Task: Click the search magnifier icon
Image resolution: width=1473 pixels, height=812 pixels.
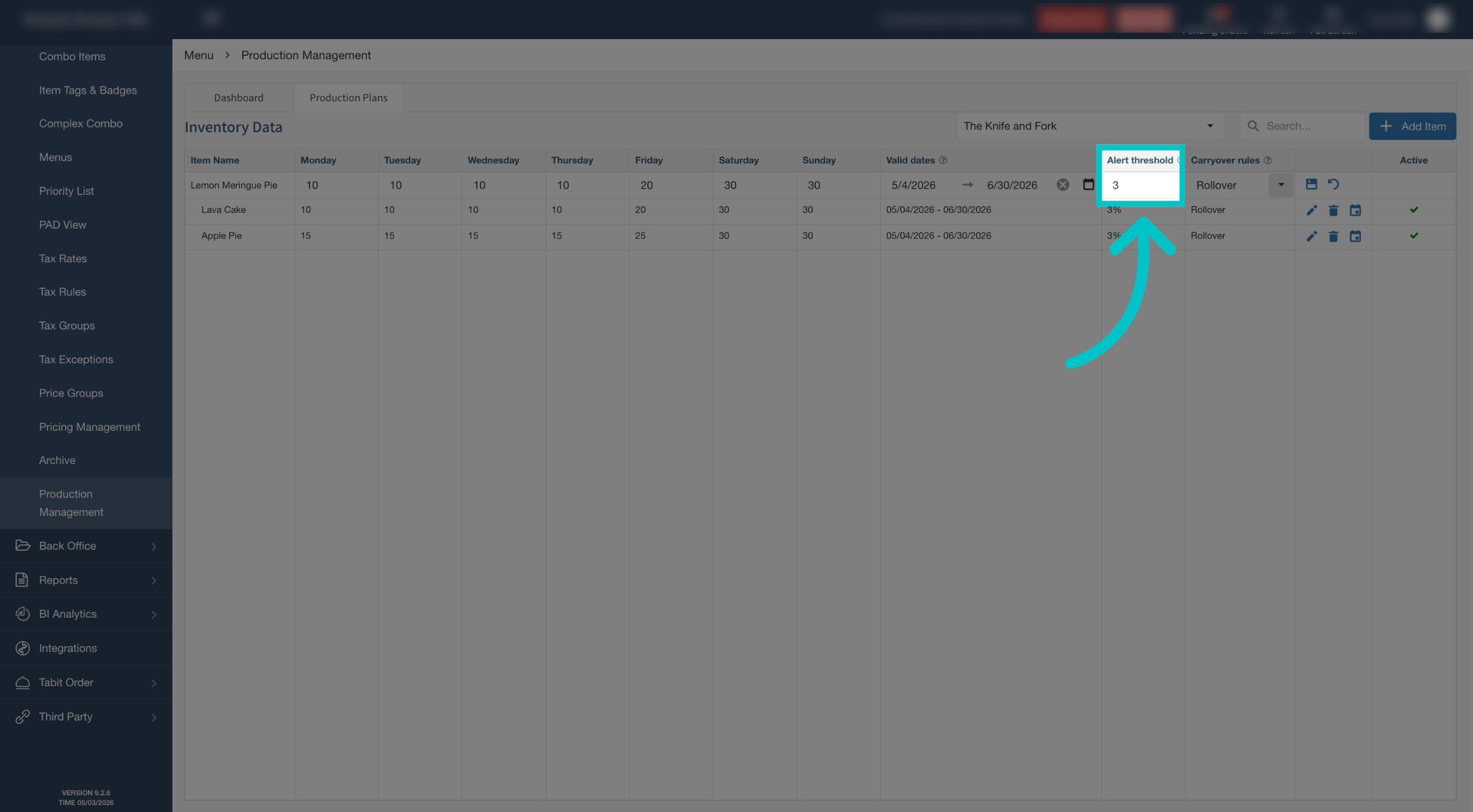Action: [1253, 126]
